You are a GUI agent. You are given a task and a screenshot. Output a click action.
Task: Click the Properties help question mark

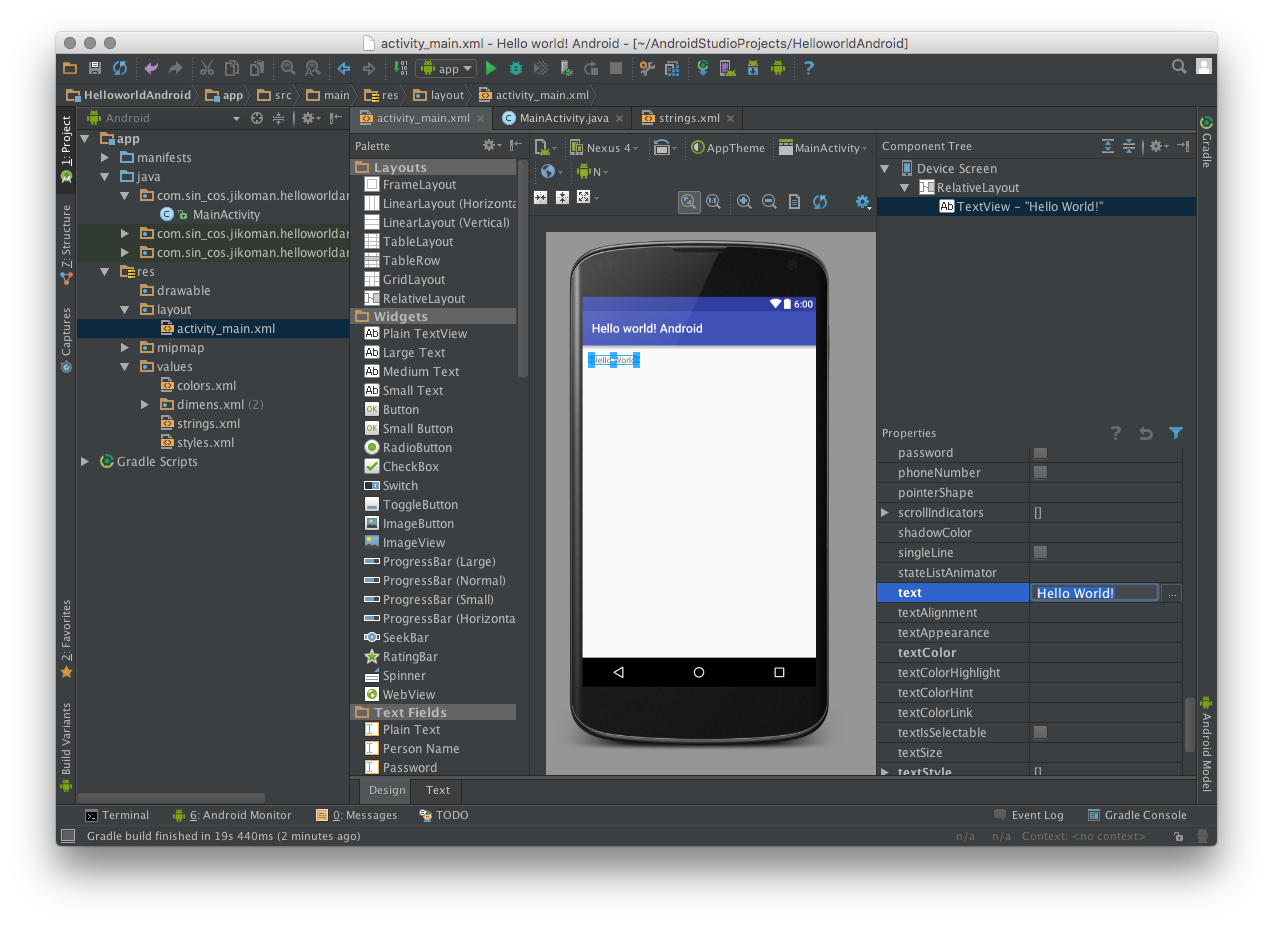pos(1116,433)
